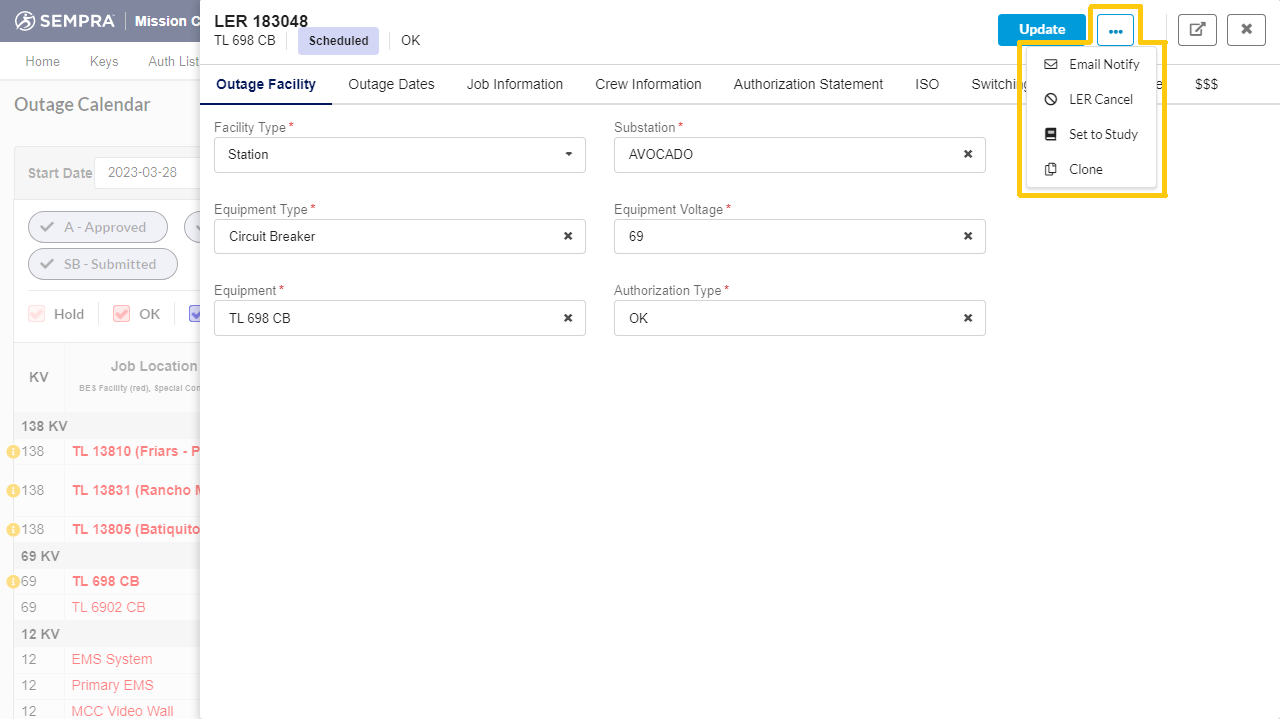Open the Crew Information tab
This screenshot has height=719, width=1280.
point(648,84)
